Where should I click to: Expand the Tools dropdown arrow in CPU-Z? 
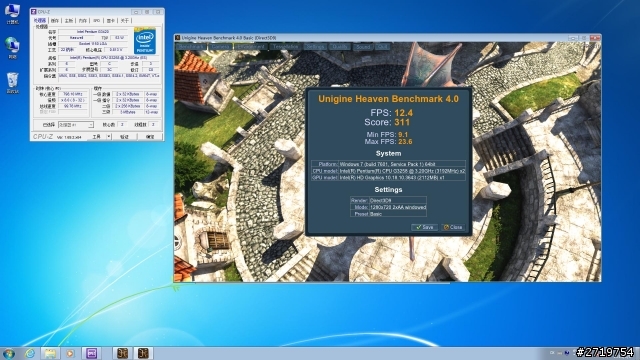coord(109,137)
